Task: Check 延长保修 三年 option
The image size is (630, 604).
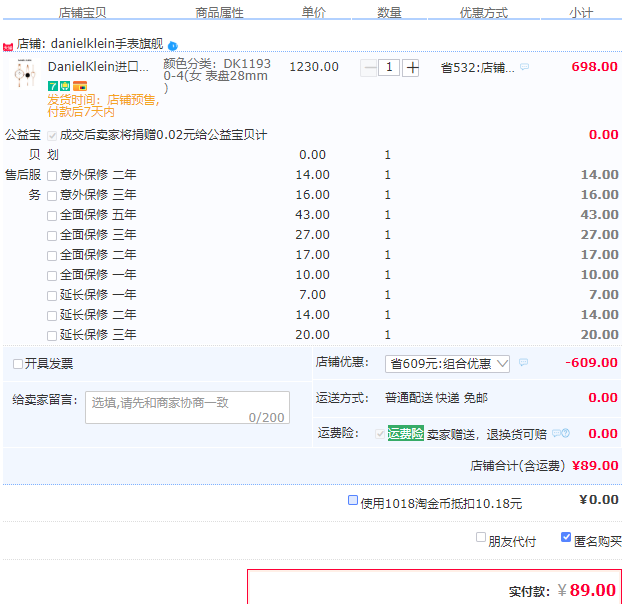Action: (52, 336)
